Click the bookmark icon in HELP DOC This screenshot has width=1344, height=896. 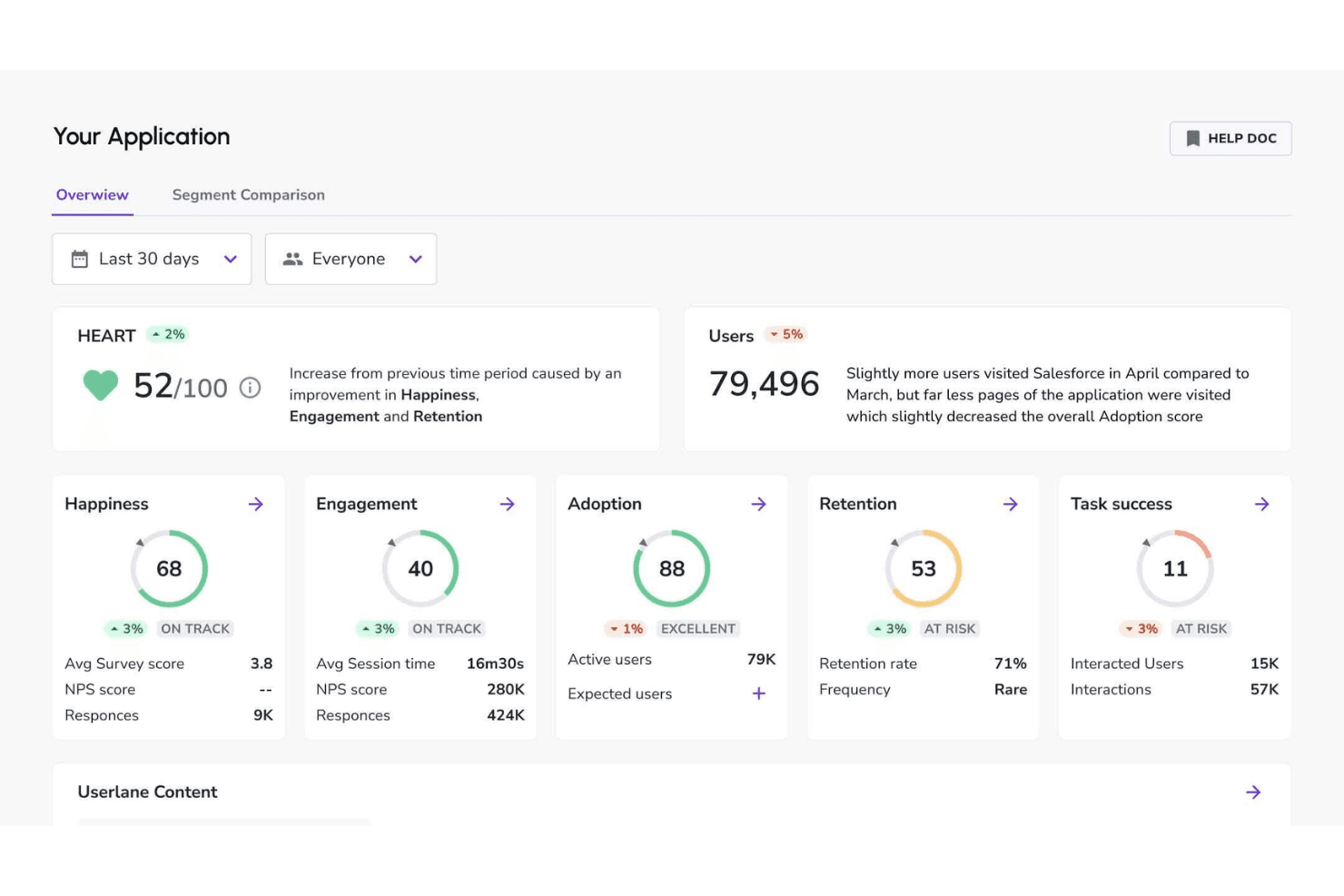click(1193, 138)
